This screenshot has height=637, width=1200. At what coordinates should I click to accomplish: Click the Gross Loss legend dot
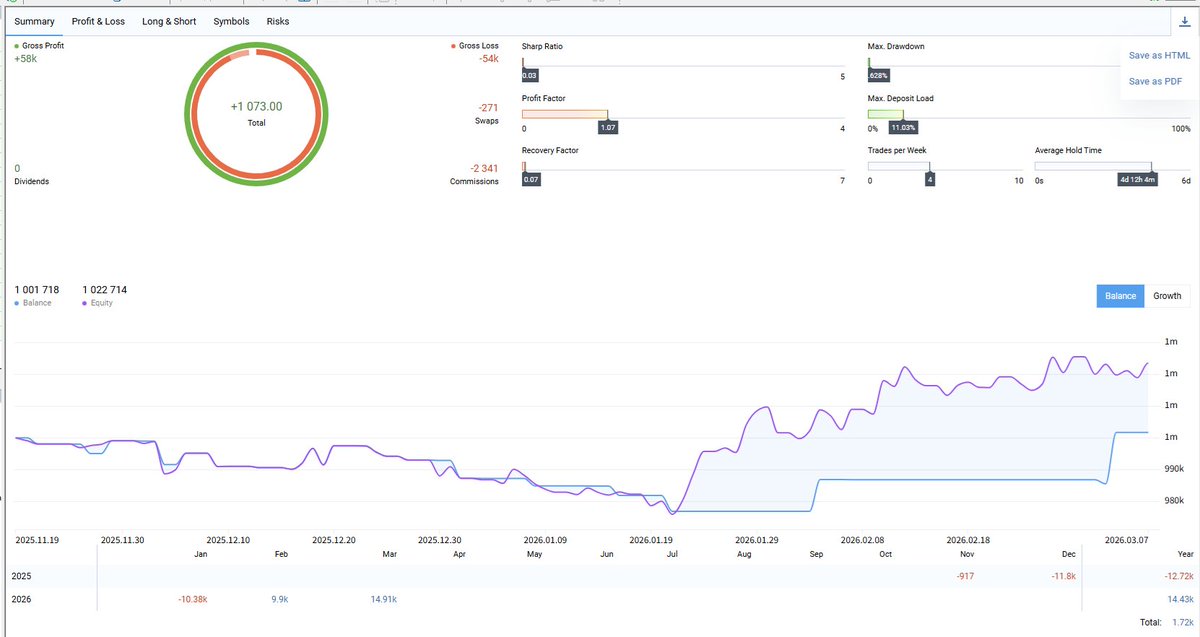(454, 46)
